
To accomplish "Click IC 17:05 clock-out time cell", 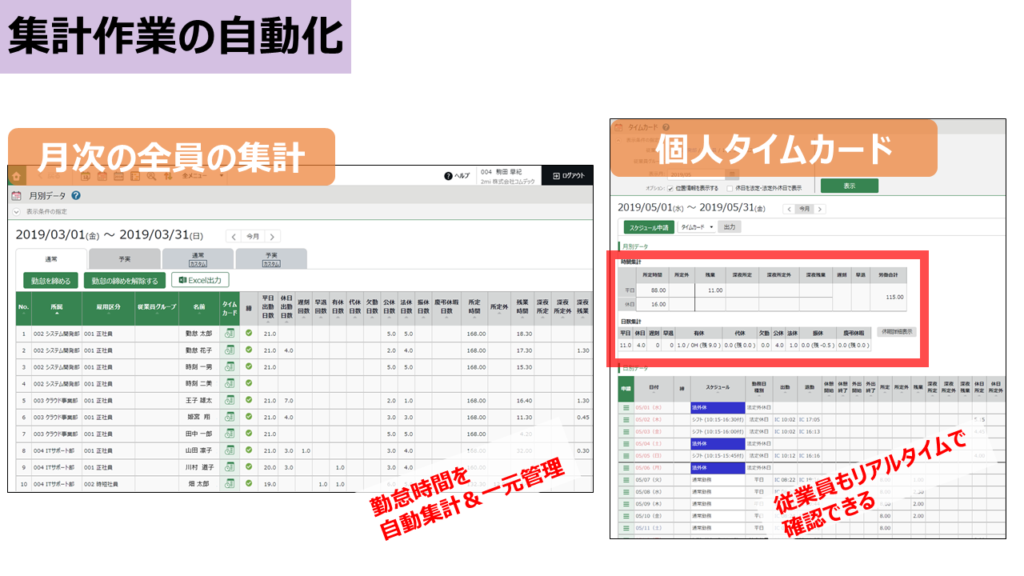I will click(x=809, y=419).
